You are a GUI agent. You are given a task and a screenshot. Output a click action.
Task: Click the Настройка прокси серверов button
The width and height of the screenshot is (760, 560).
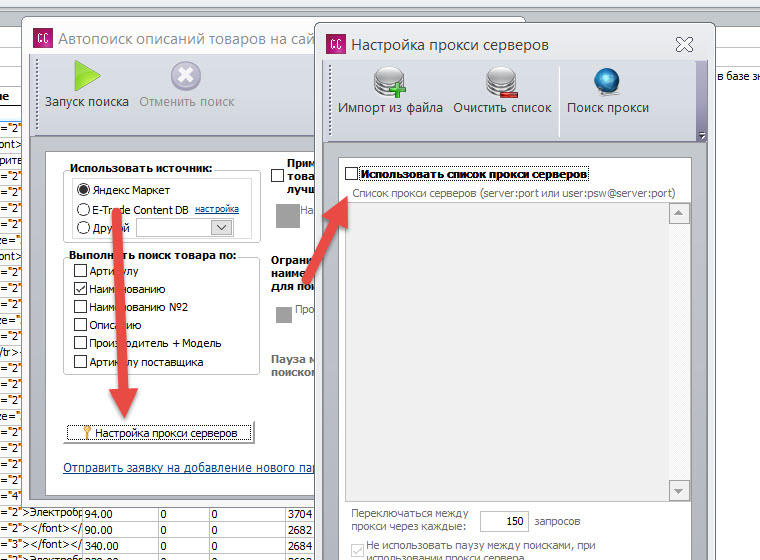point(160,432)
